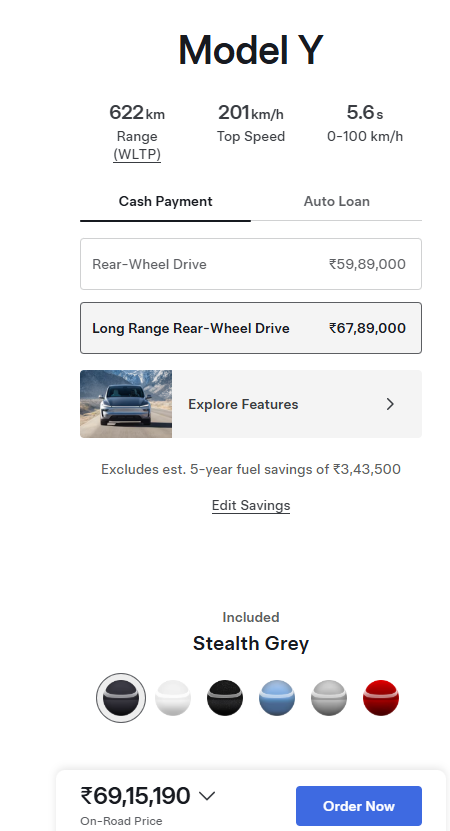Select Long Range Rear-Wheel Drive option
This screenshot has height=831, width=450.
pos(251,328)
